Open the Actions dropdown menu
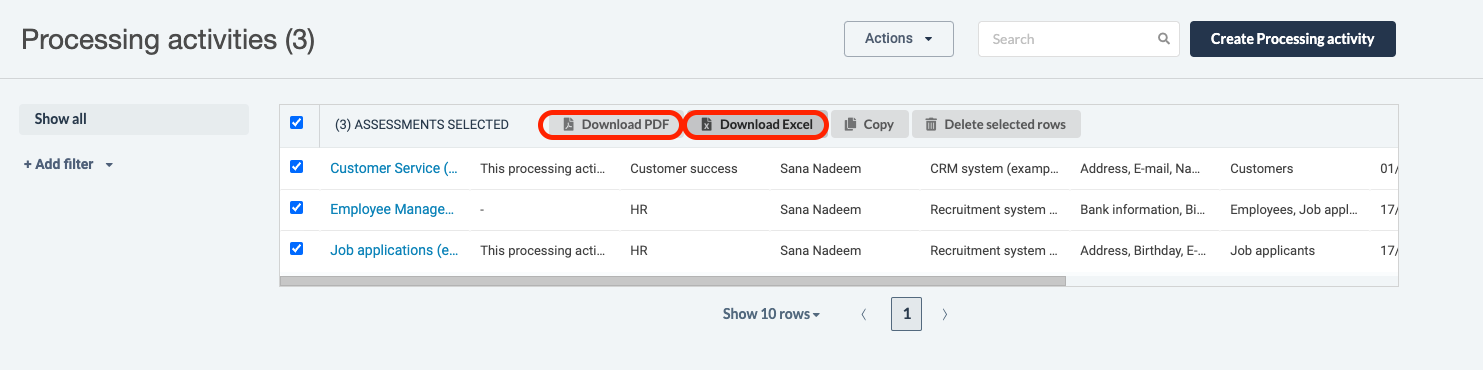Image resolution: width=1483 pixels, height=370 pixels. pyautogui.click(x=899, y=39)
